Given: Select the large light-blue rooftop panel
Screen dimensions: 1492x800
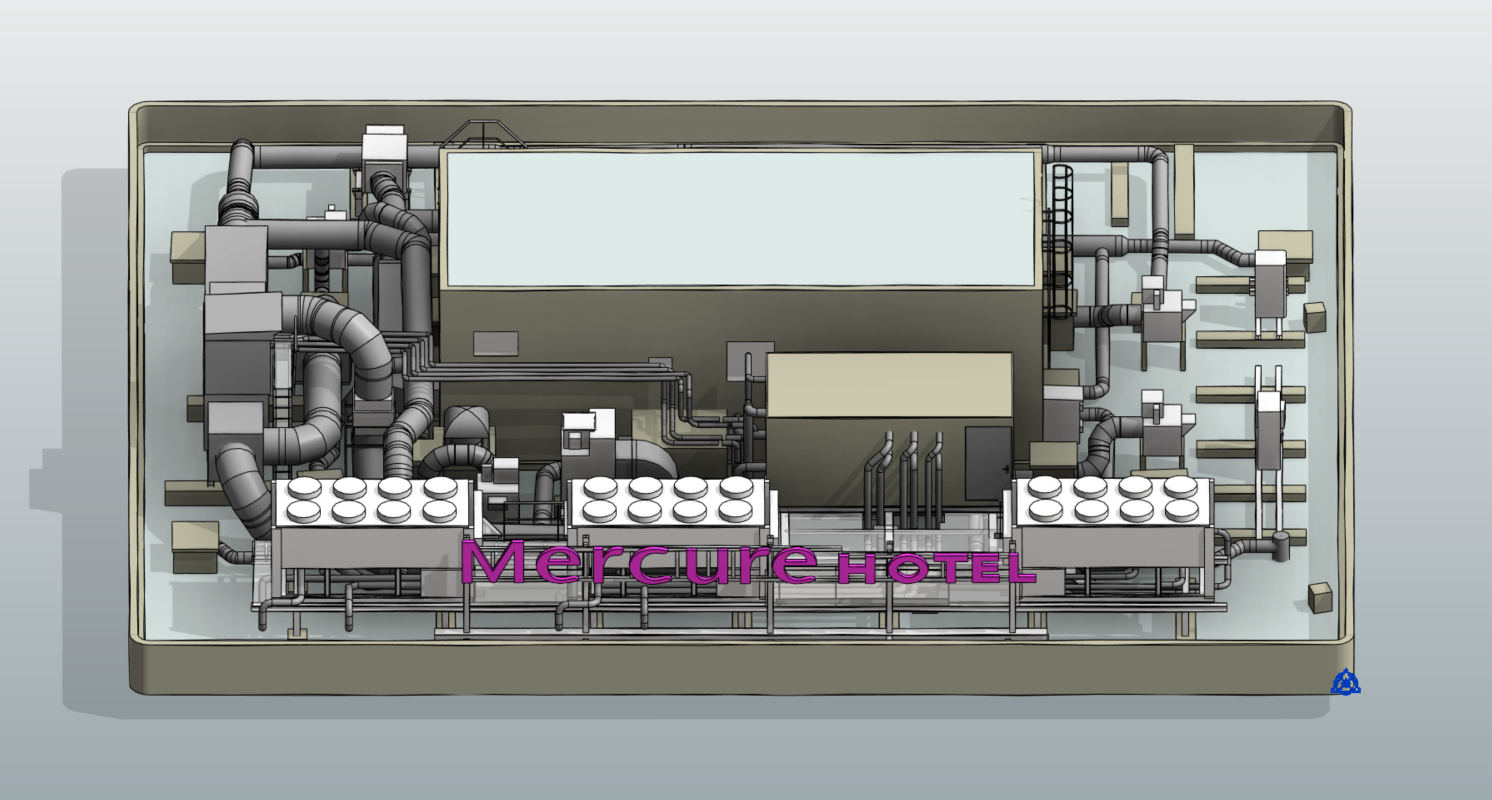Looking at the screenshot, I should point(740,219).
